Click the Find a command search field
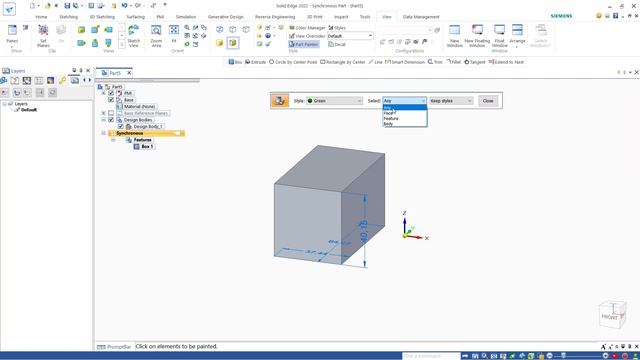This screenshot has height=360, width=640. pos(431,356)
